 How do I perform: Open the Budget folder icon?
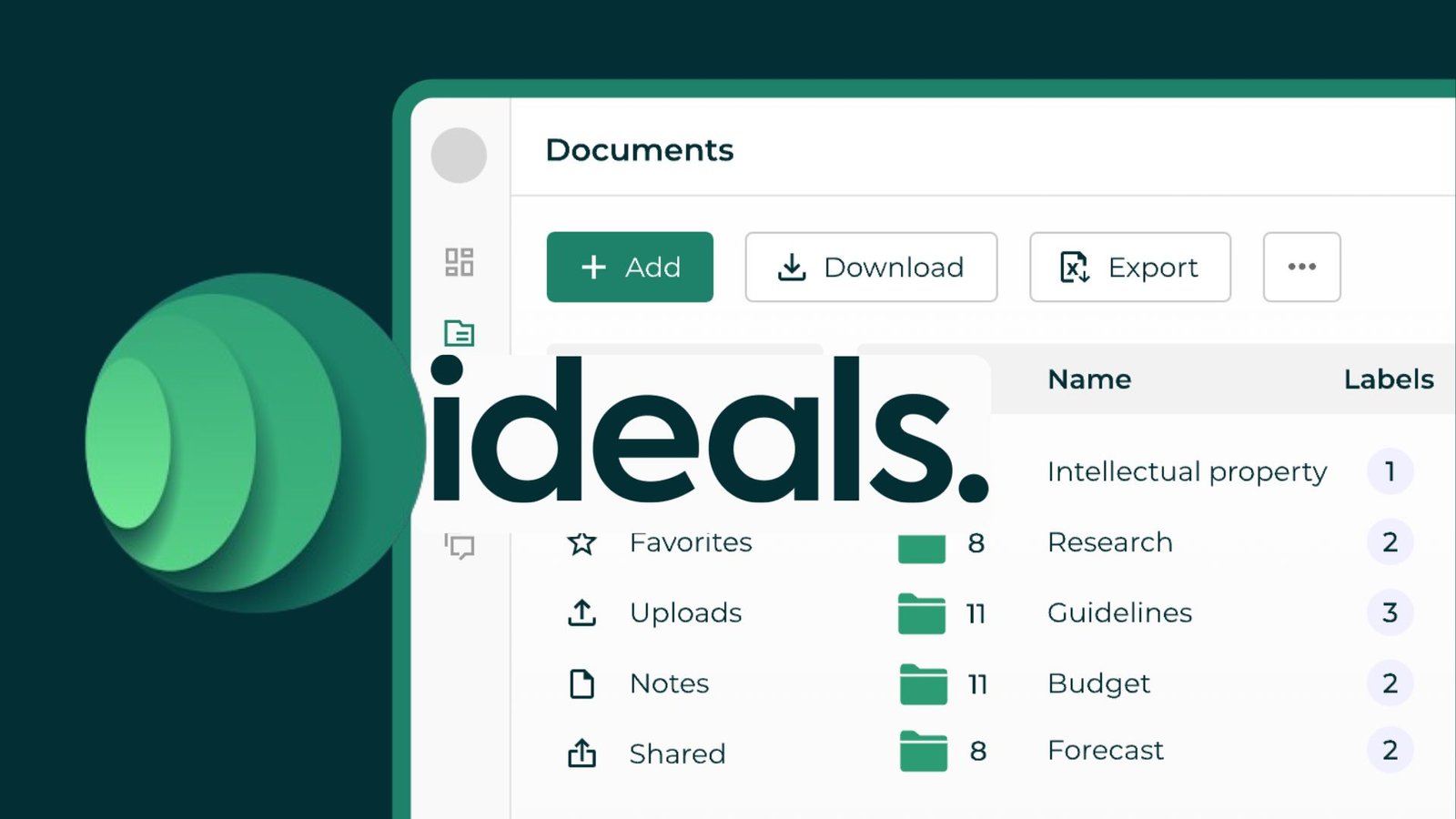pos(923,684)
